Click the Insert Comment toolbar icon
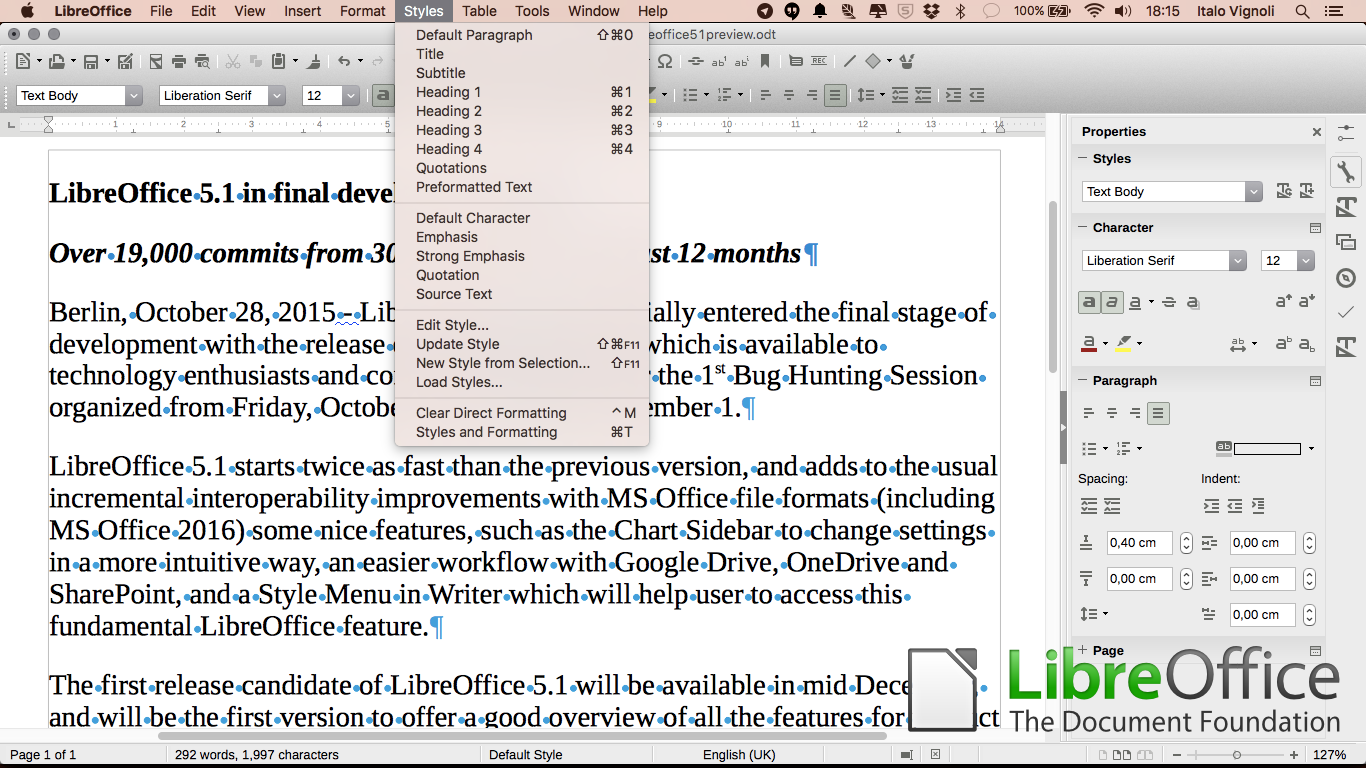 coord(796,61)
